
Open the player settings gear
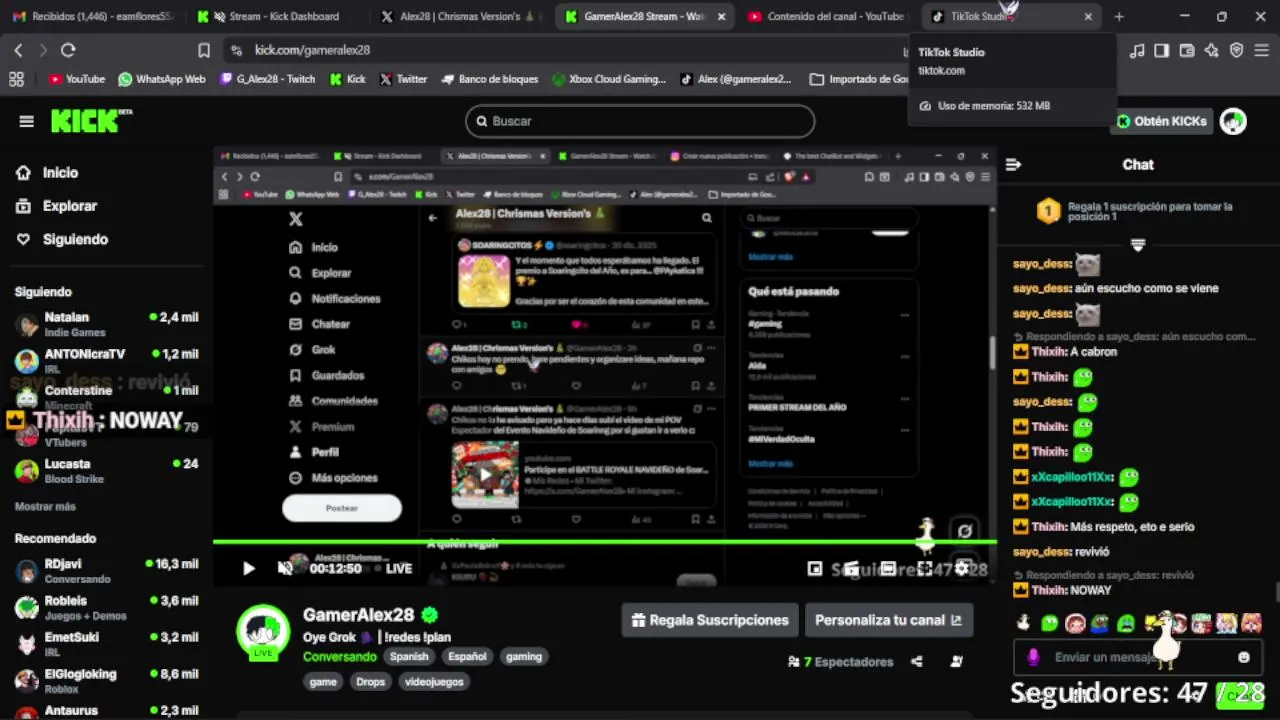(961, 568)
